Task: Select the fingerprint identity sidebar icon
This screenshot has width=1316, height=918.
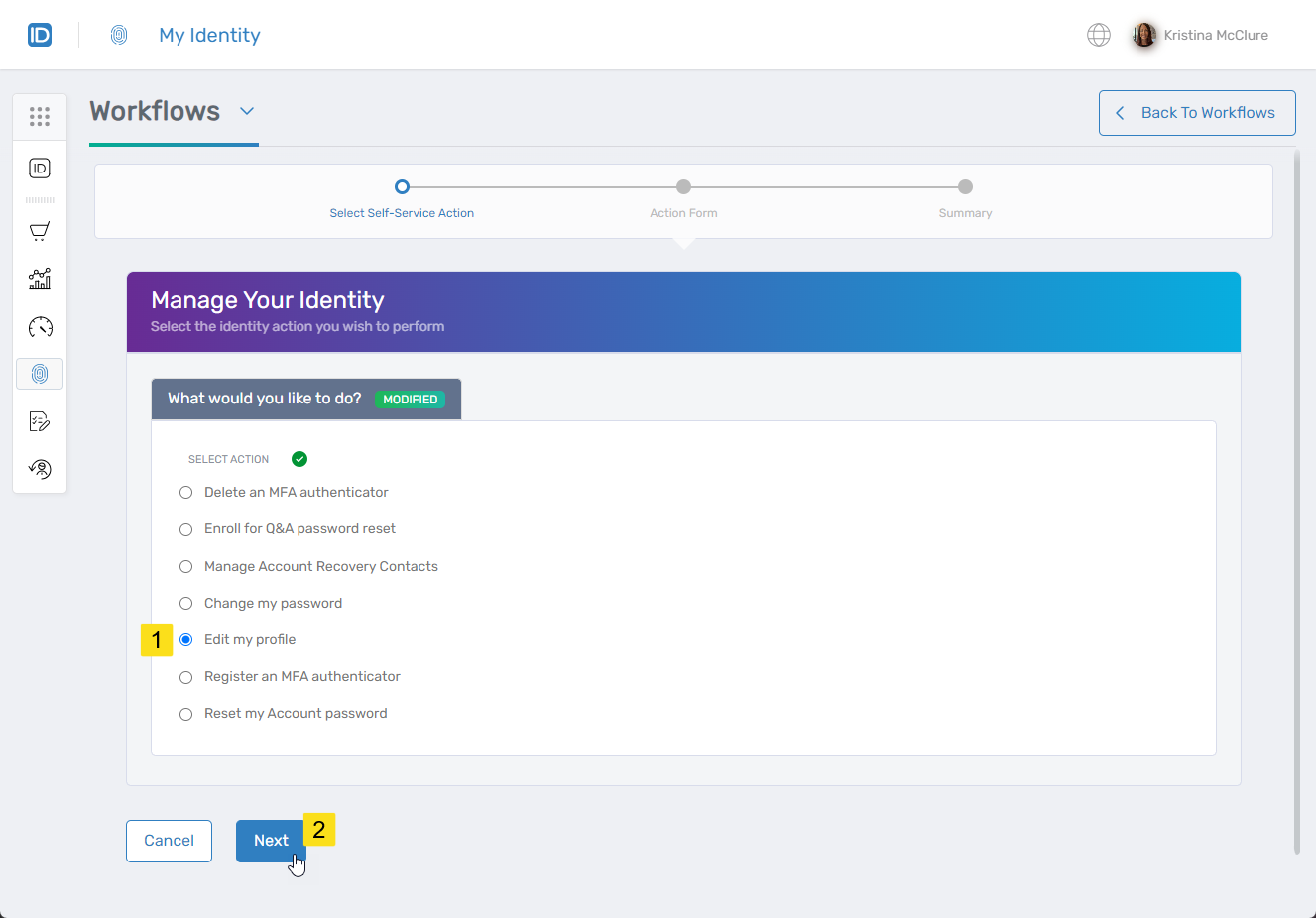Action: point(40,374)
